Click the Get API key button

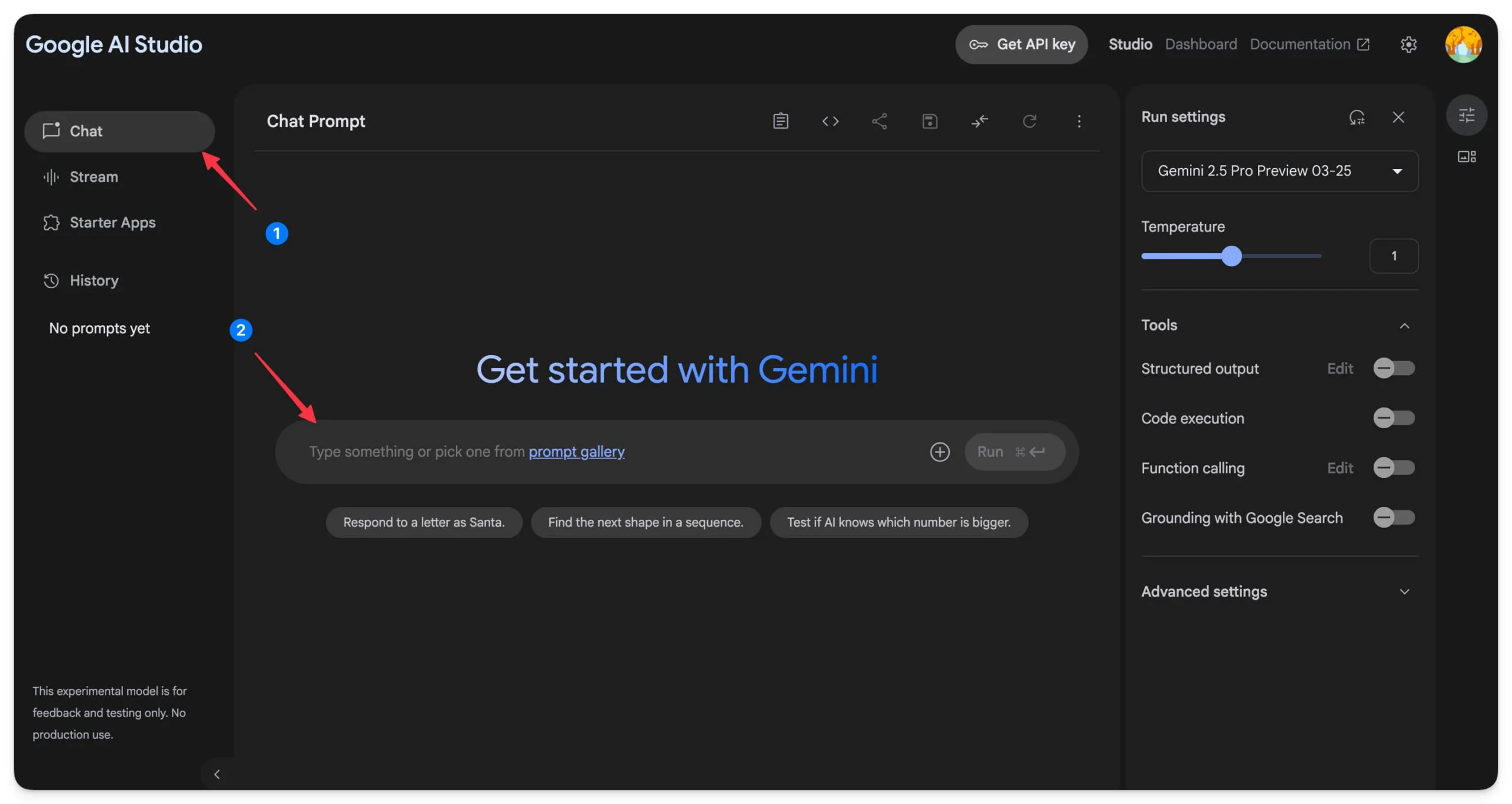point(1021,44)
